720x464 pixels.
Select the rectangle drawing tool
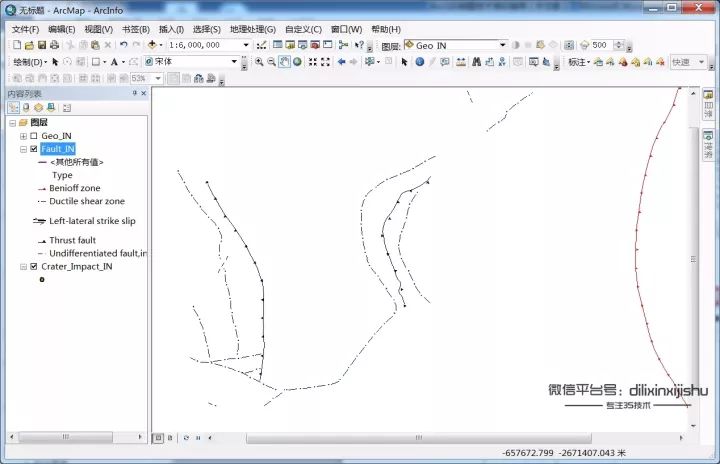[96, 62]
